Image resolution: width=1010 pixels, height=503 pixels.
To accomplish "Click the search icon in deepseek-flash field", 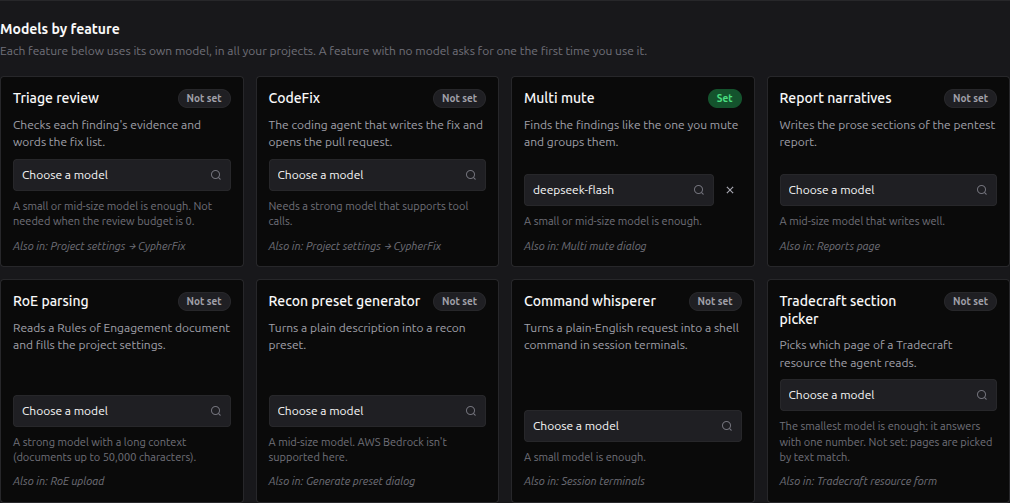I will click(x=699, y=190).
